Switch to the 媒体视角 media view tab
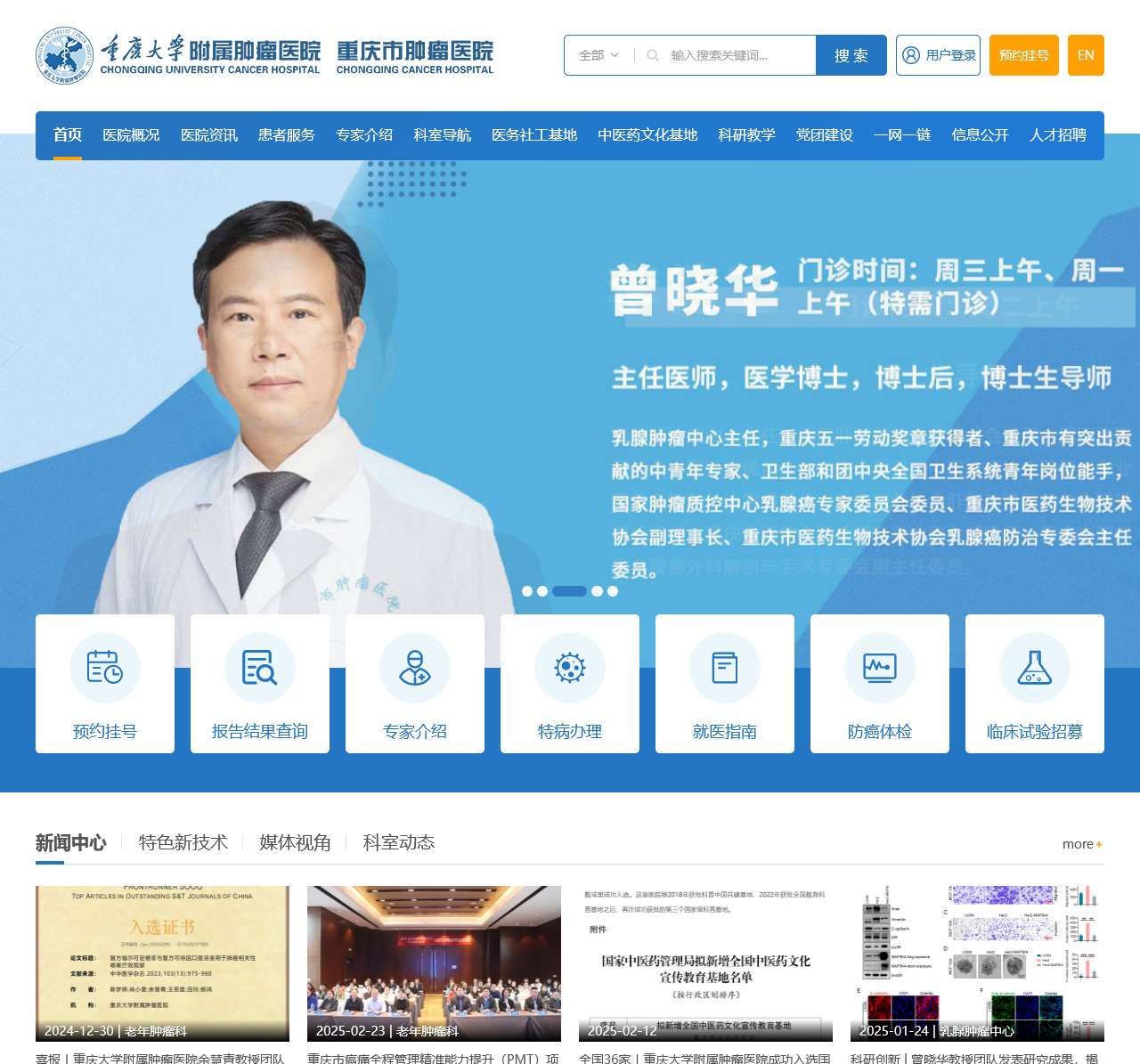Viewport: 1140px width, 1064px height. (x=294, y=842)
